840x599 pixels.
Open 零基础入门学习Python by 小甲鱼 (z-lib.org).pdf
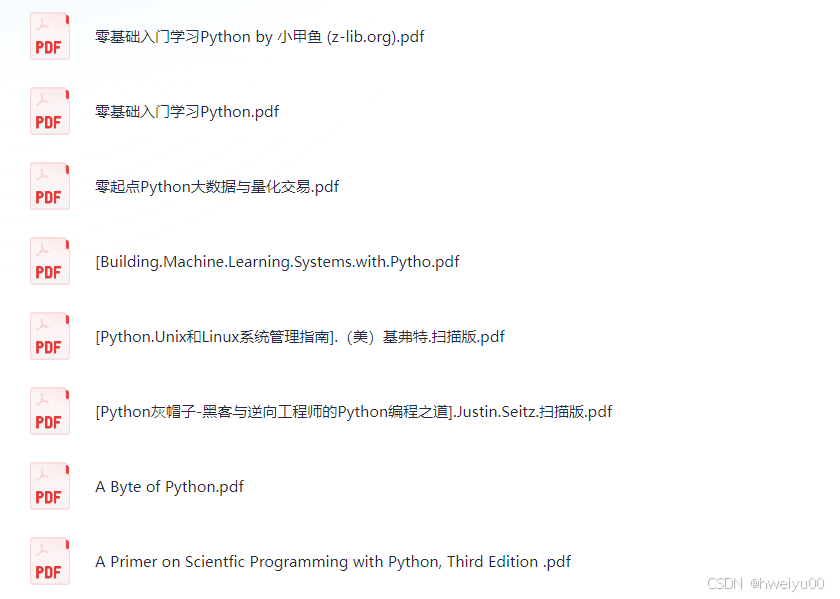[x=260, y=37]
